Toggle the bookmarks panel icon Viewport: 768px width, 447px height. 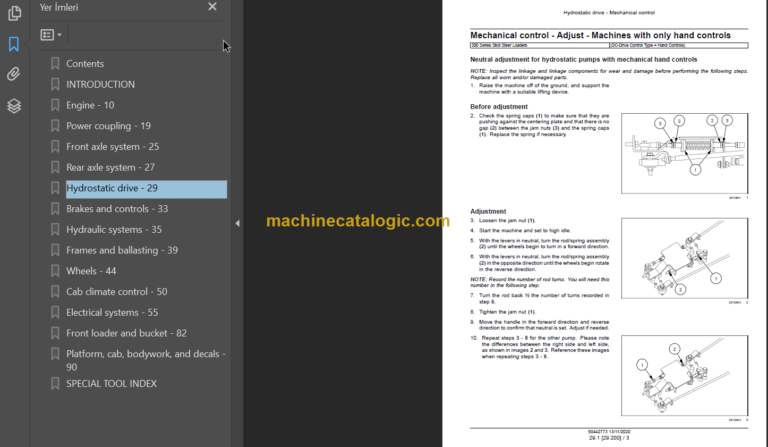[14, 44]
